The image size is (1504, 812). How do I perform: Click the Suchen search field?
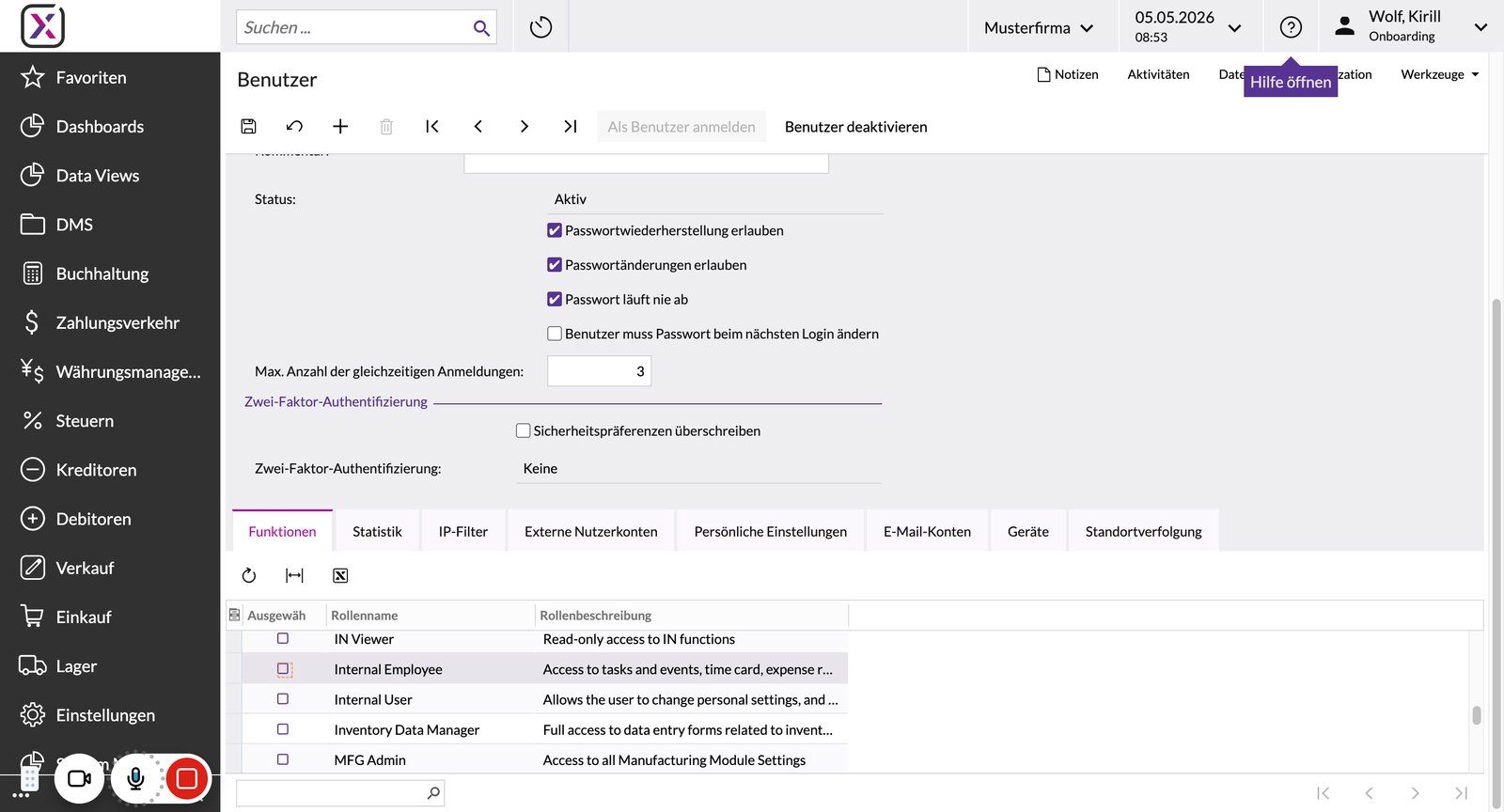tap(367, 27)
